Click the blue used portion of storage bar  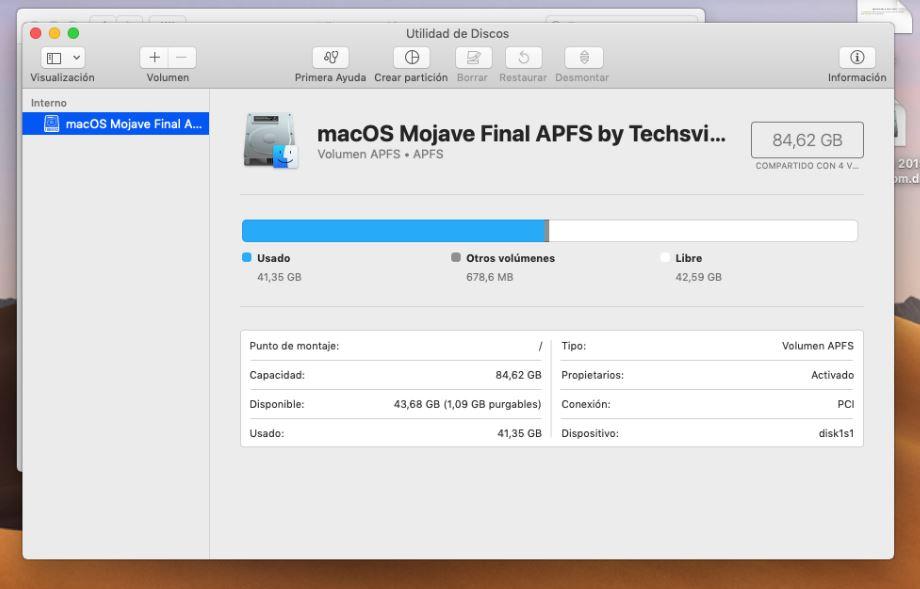pos(393,231)
